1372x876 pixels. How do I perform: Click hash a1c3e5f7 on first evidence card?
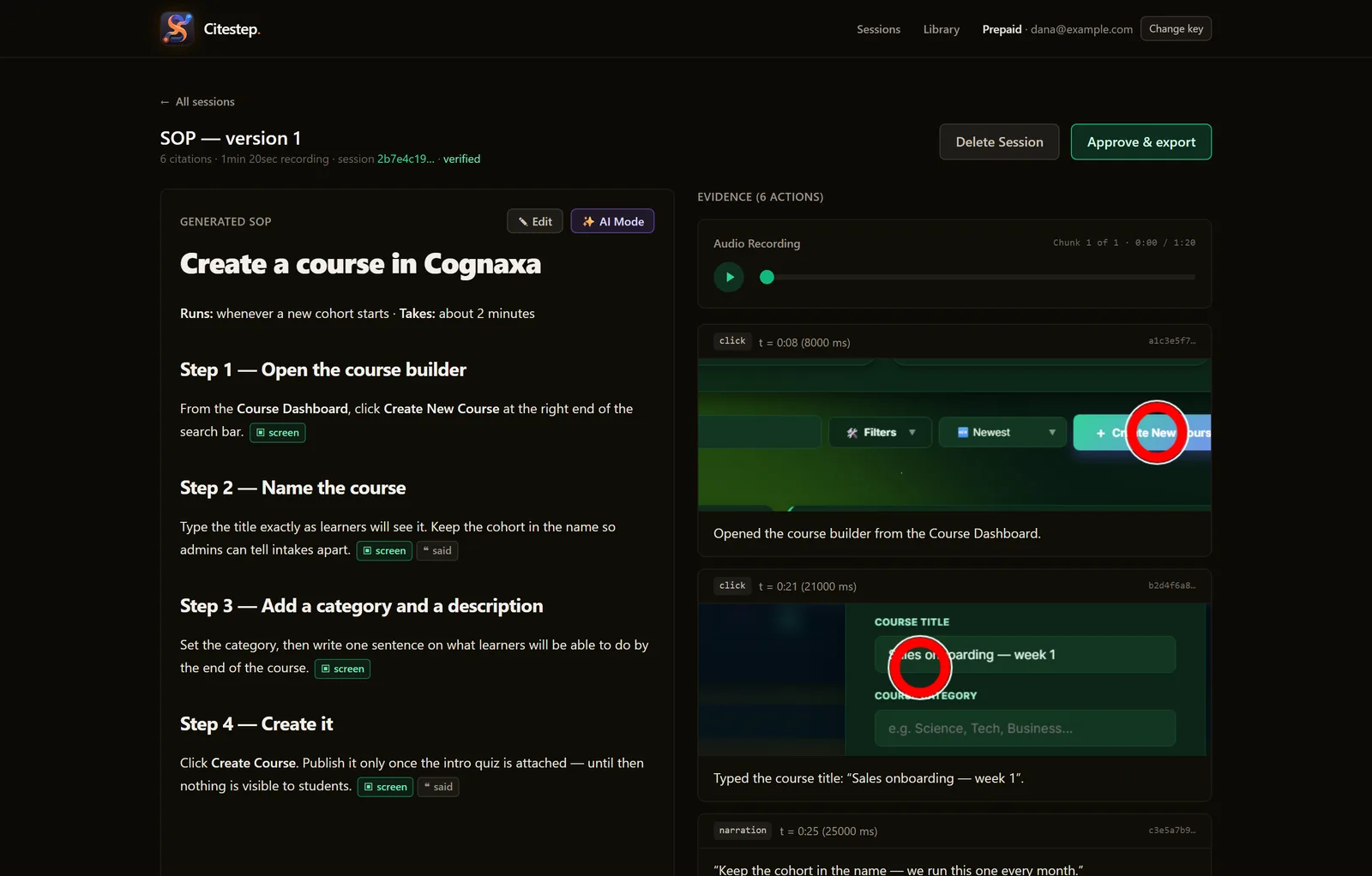(1171, 341)
